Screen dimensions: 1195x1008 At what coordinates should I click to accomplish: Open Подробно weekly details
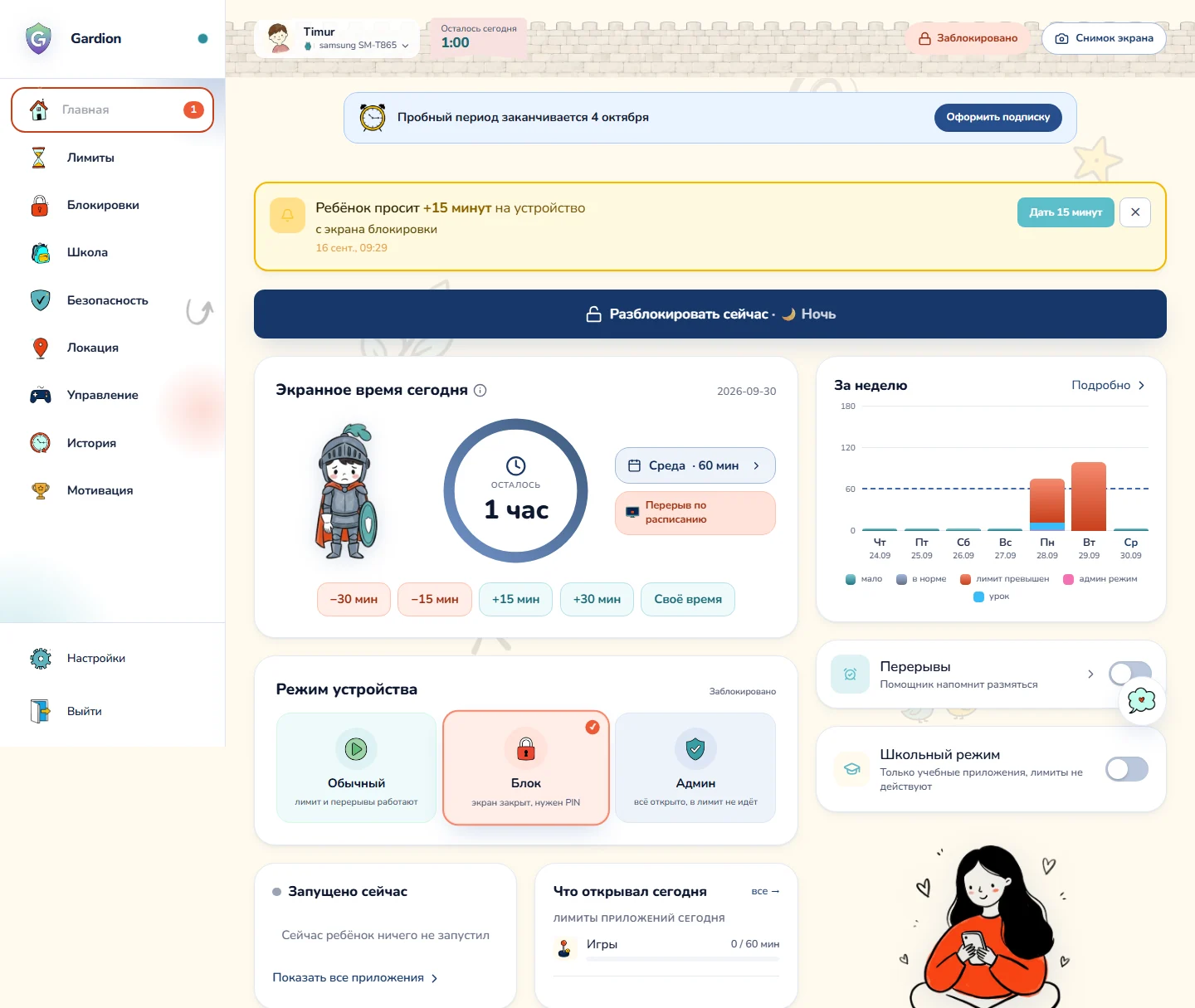click(1109, 385)
